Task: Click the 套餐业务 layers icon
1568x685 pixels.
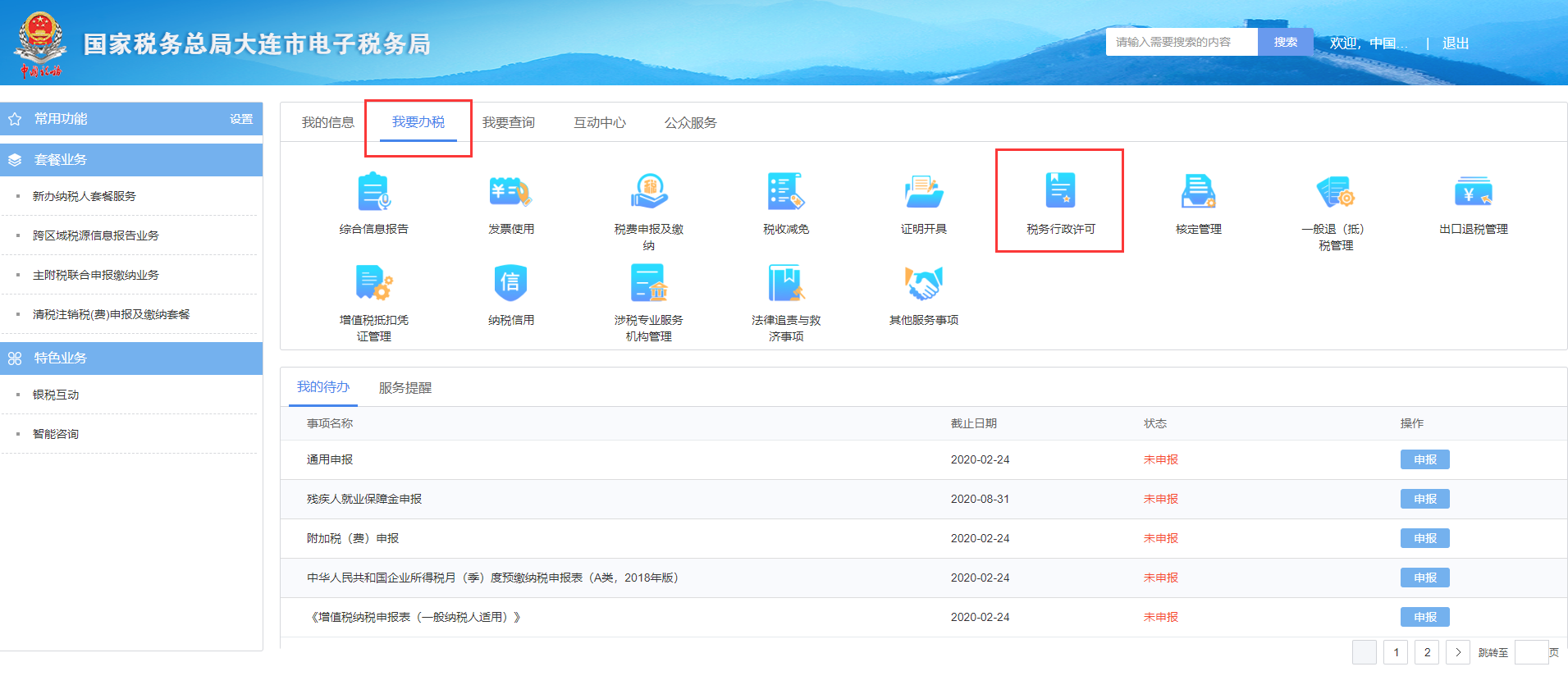Action: (15, 160)
